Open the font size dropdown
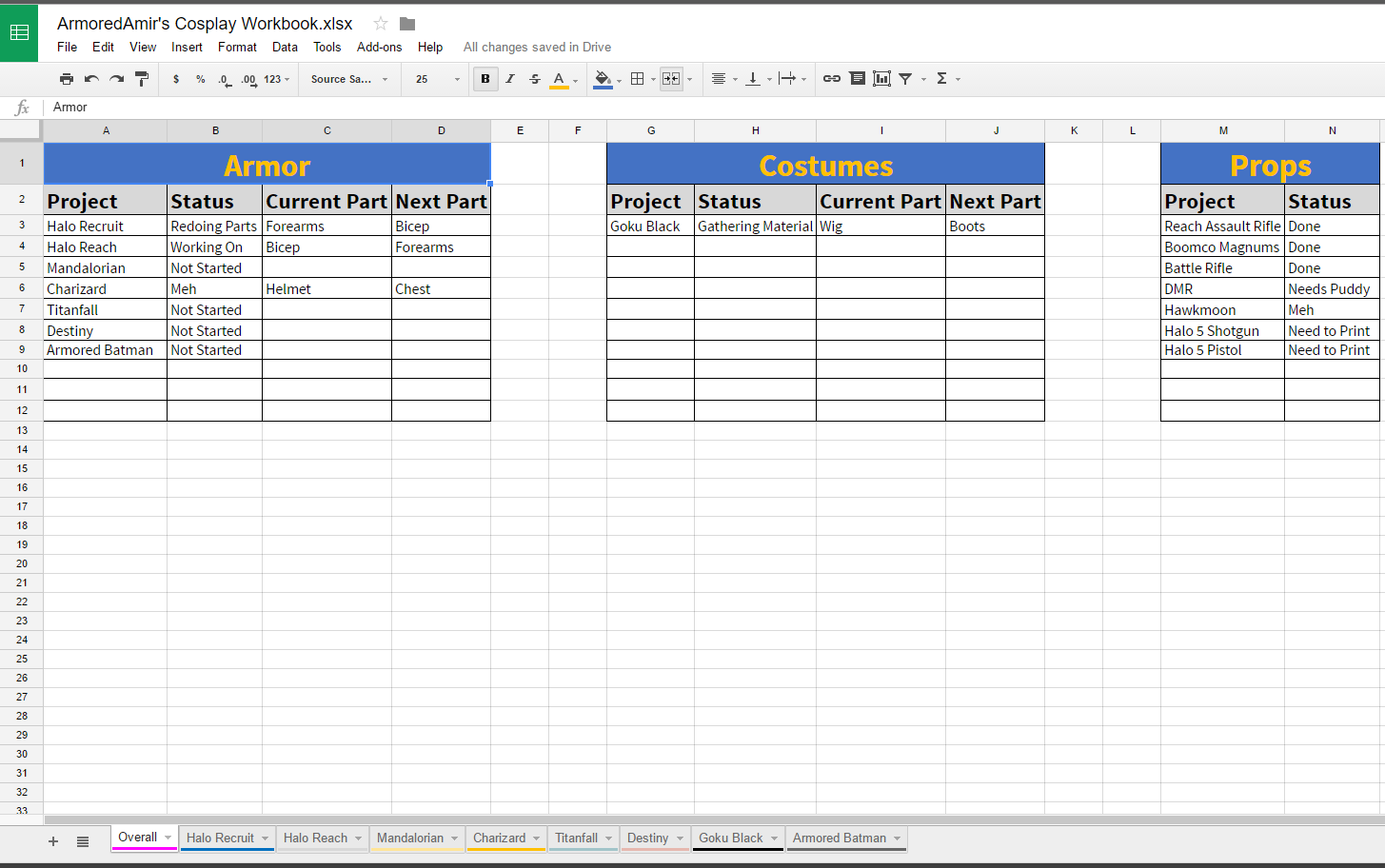1385x868 pixels. [x=438, y=79]
